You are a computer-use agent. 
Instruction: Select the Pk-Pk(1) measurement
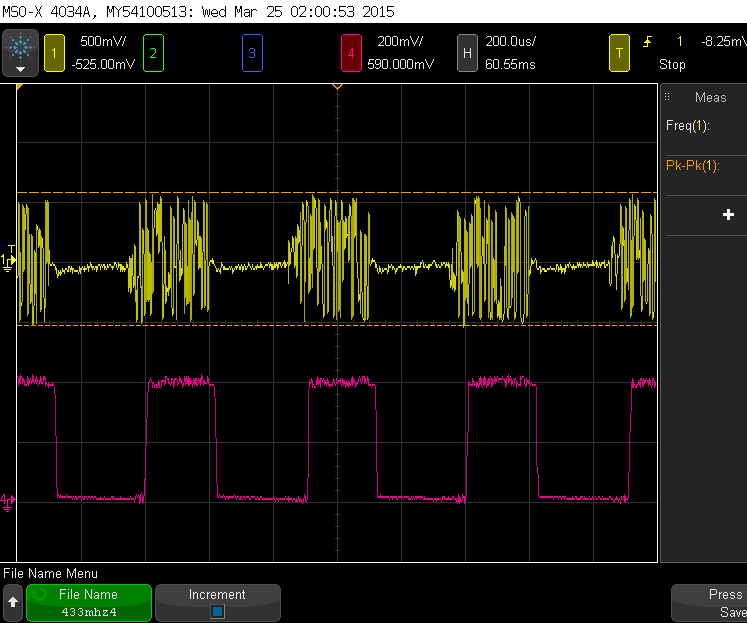point(693,166)
